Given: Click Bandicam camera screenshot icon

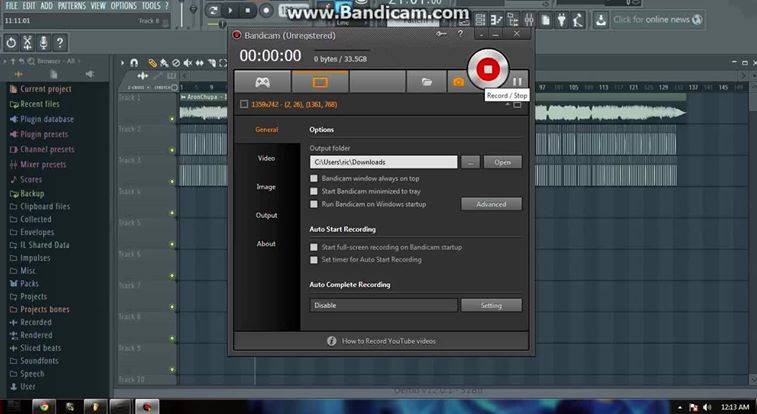Looking at the screenshot, I should pos(458,83).
